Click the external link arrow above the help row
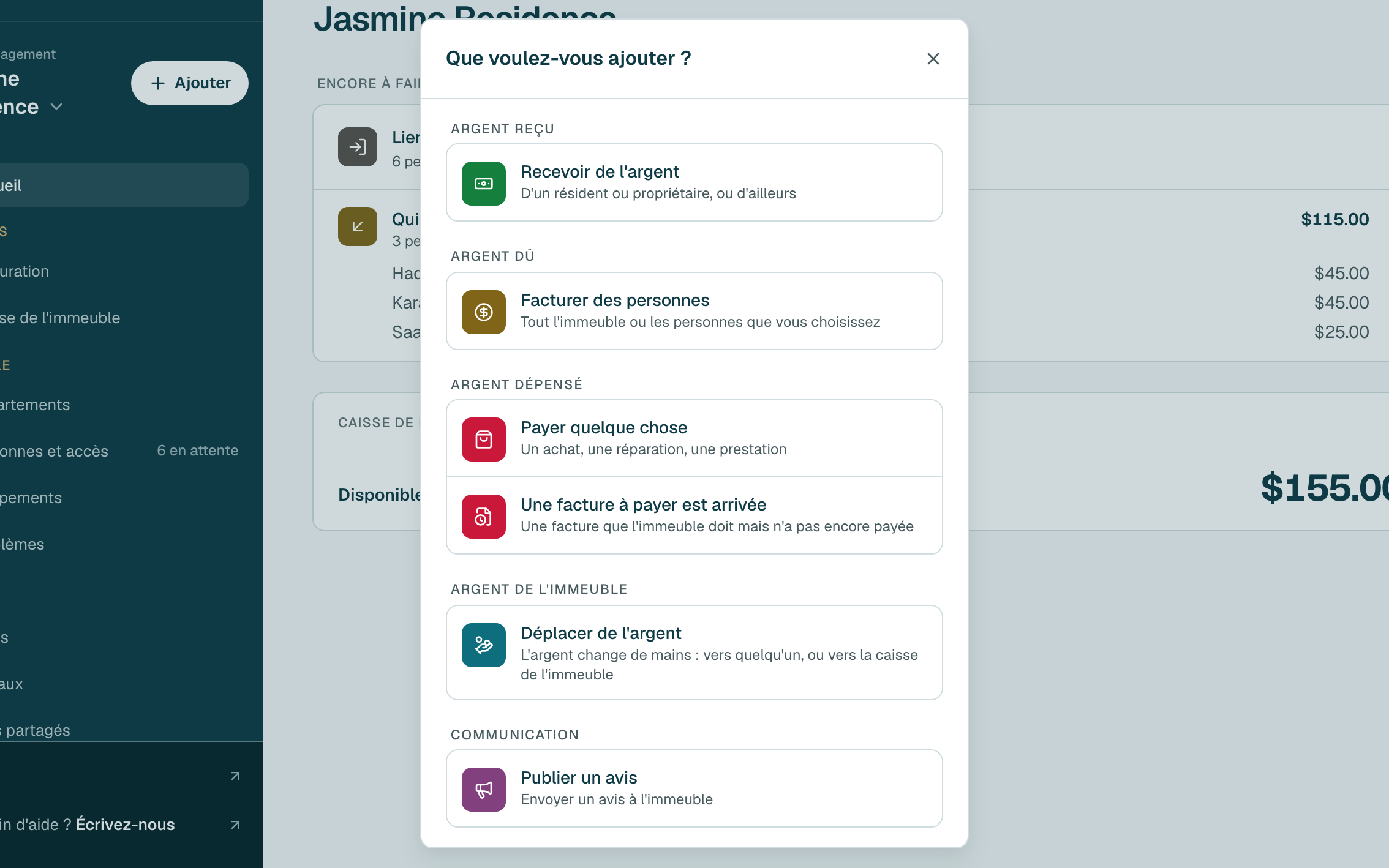The height and width of the screenshot is (868, 1389). 235,776
